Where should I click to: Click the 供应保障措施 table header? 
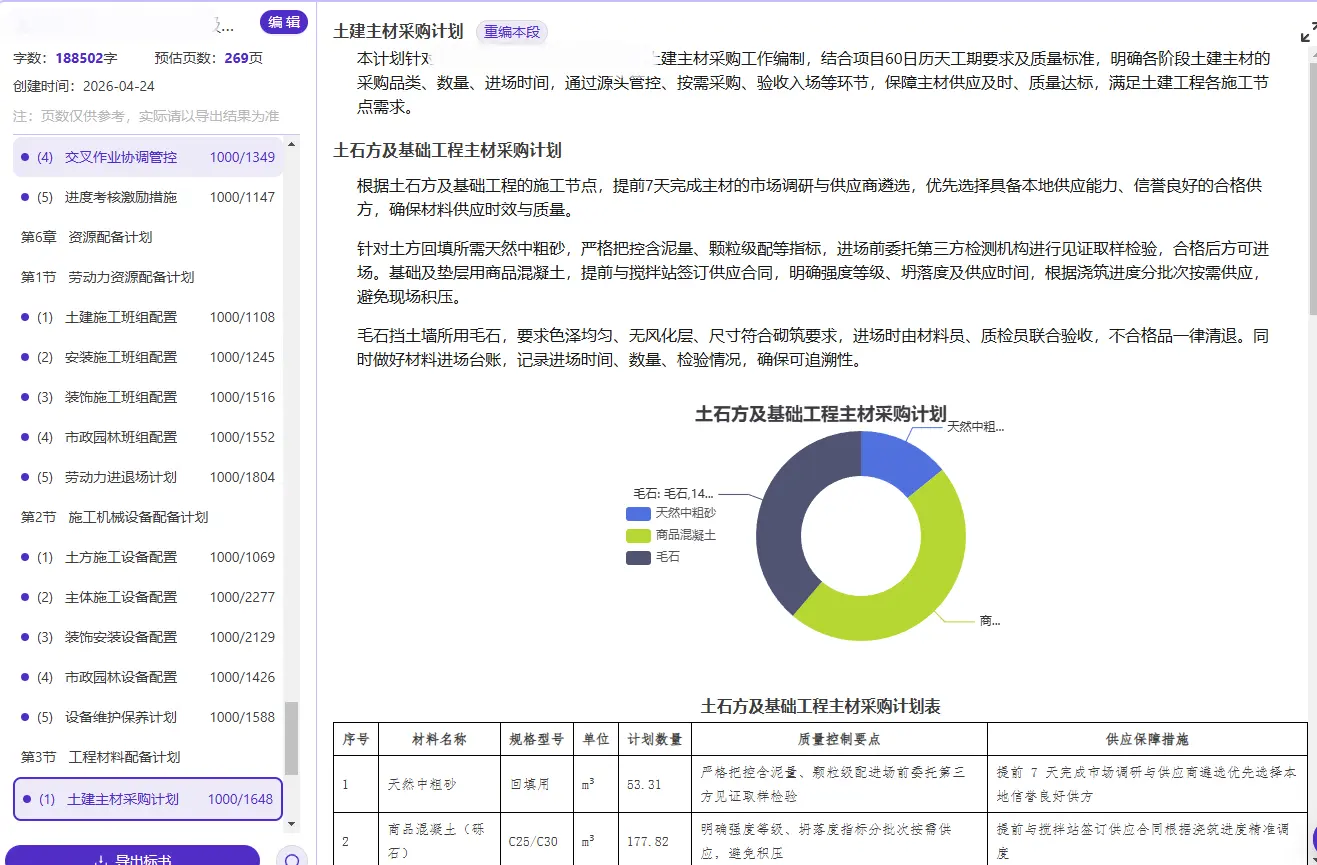point(1147,739)
